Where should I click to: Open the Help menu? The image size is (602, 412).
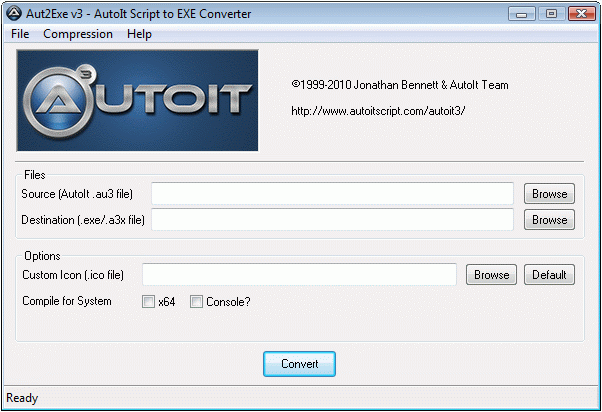tap(139, 34)
